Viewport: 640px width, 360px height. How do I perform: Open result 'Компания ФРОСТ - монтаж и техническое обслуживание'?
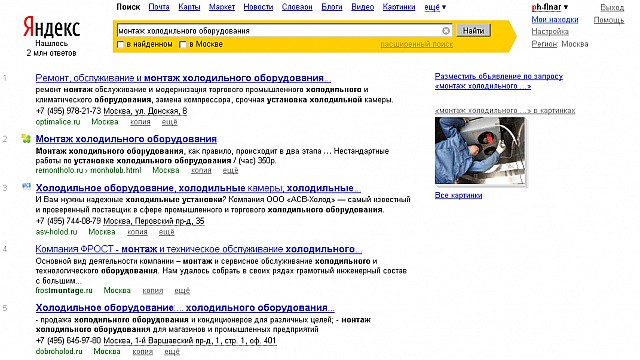click(198, 249)
